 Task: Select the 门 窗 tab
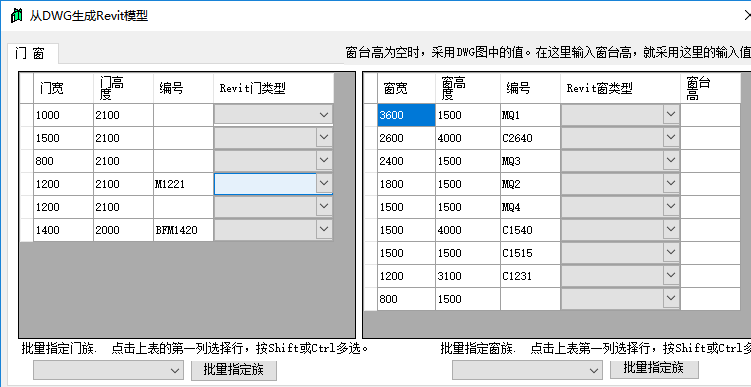[x=33, y=53]
